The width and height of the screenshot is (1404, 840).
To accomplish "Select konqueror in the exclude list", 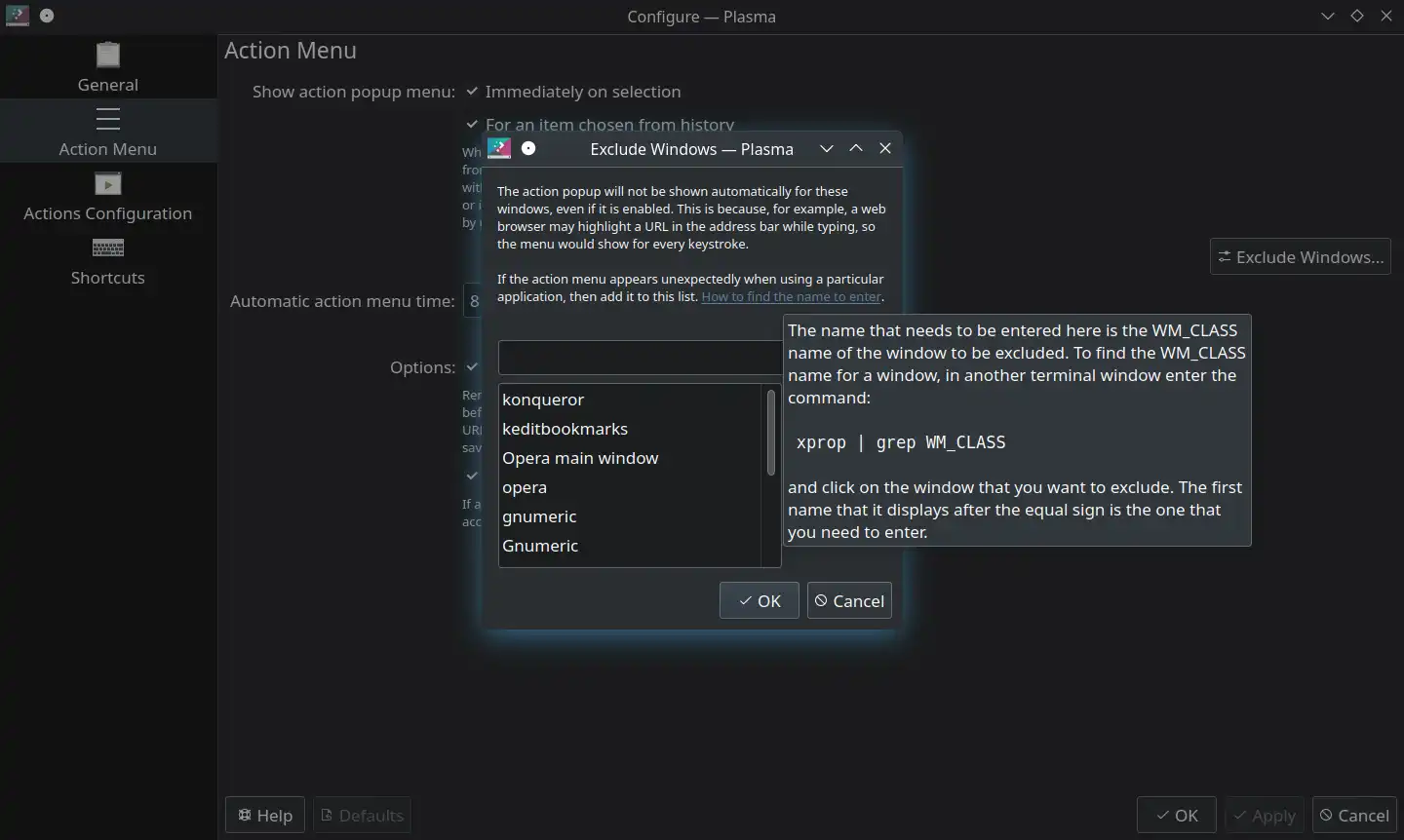I will (630, 400).
